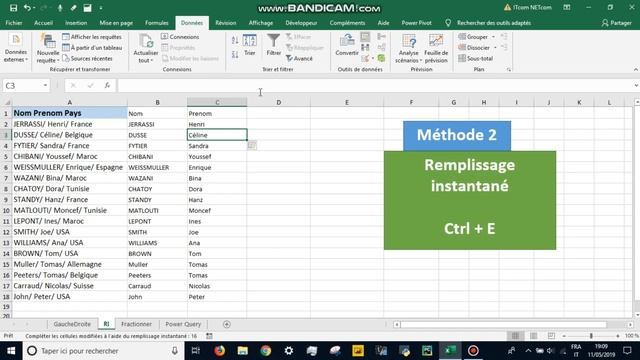Viewport: 640px width, 360px height.
Task: Select the cell containing Youssef
Action: coord(217,156)
